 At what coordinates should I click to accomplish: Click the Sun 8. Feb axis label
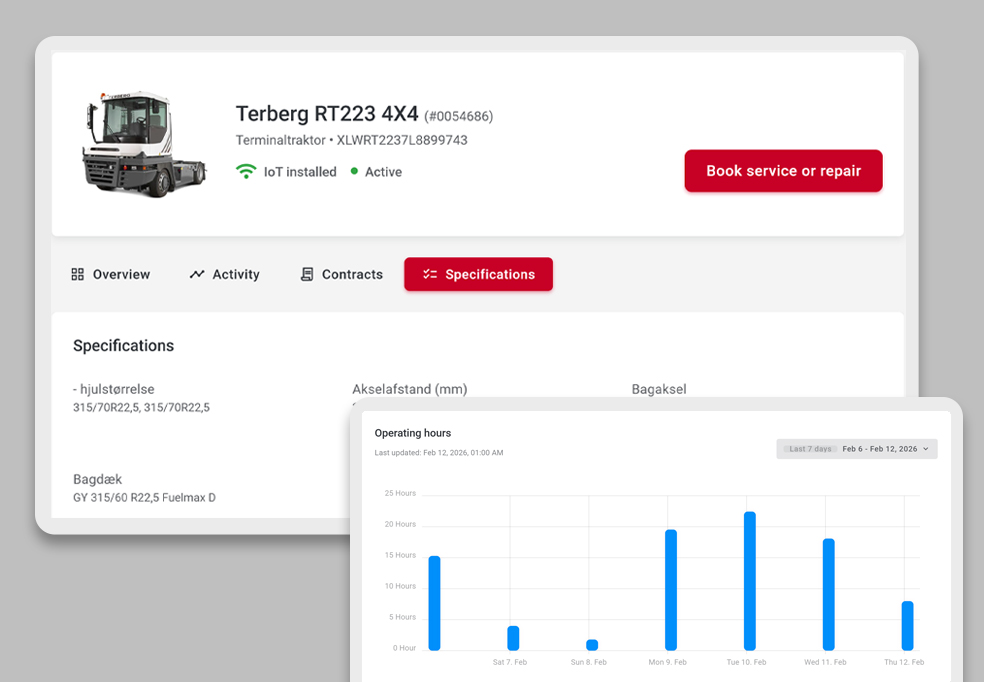(x=589, y=662)
